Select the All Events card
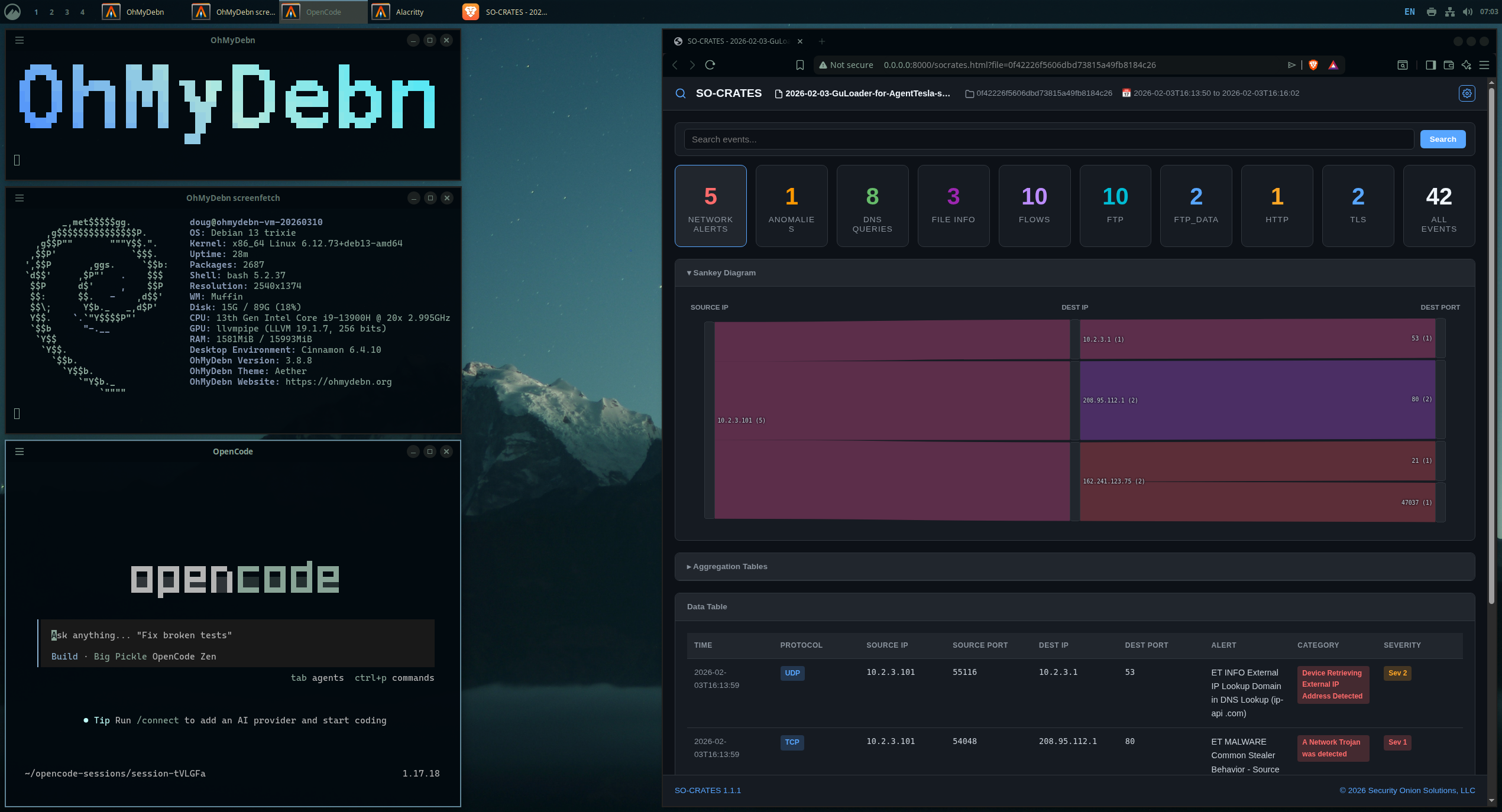The height and width of the screenshot is (812, 1502). click(1439, 206)
